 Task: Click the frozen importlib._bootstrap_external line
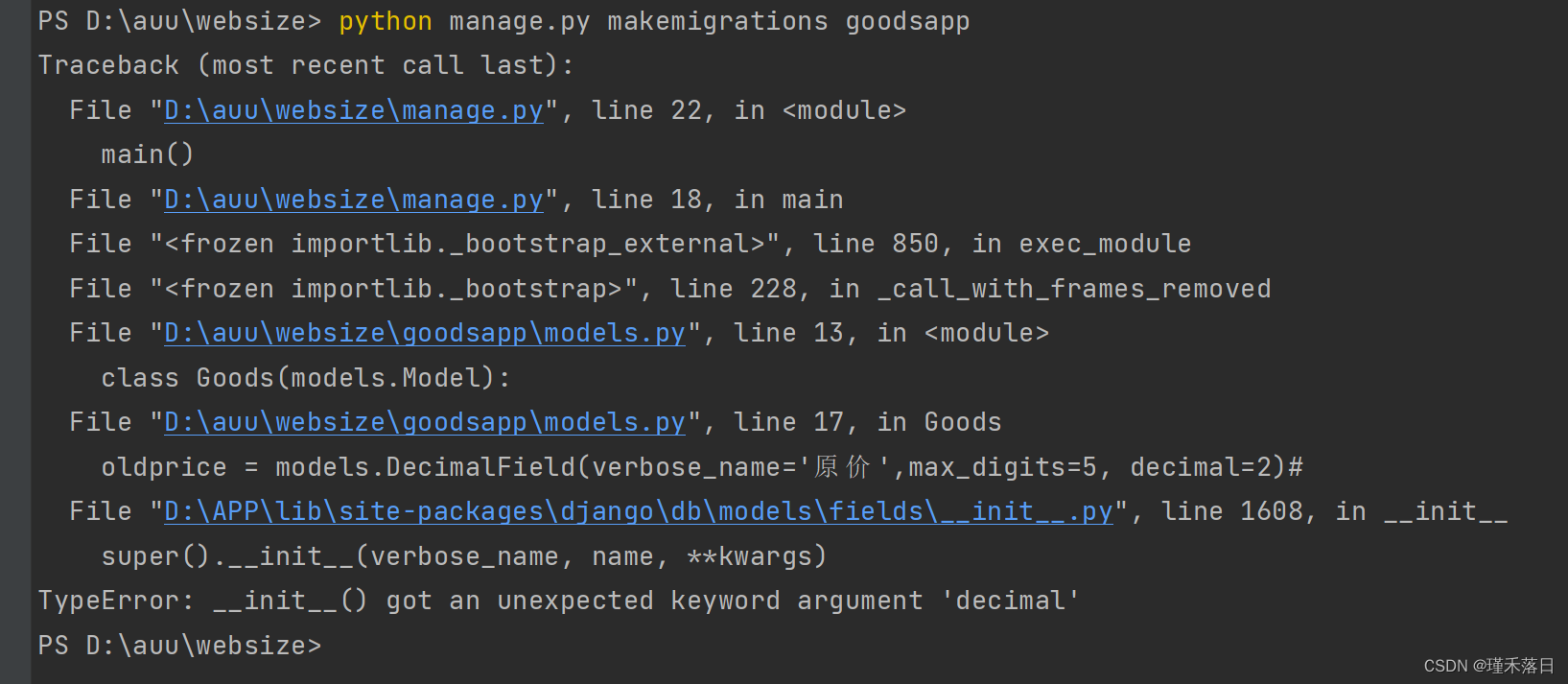tap(630, 244)
